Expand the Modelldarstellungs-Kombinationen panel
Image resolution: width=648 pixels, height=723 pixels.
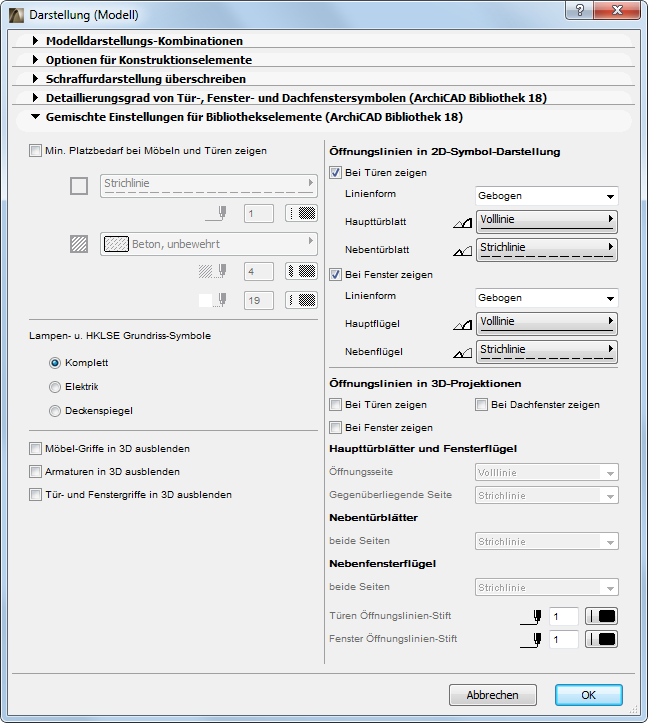(x=35, y=41)
